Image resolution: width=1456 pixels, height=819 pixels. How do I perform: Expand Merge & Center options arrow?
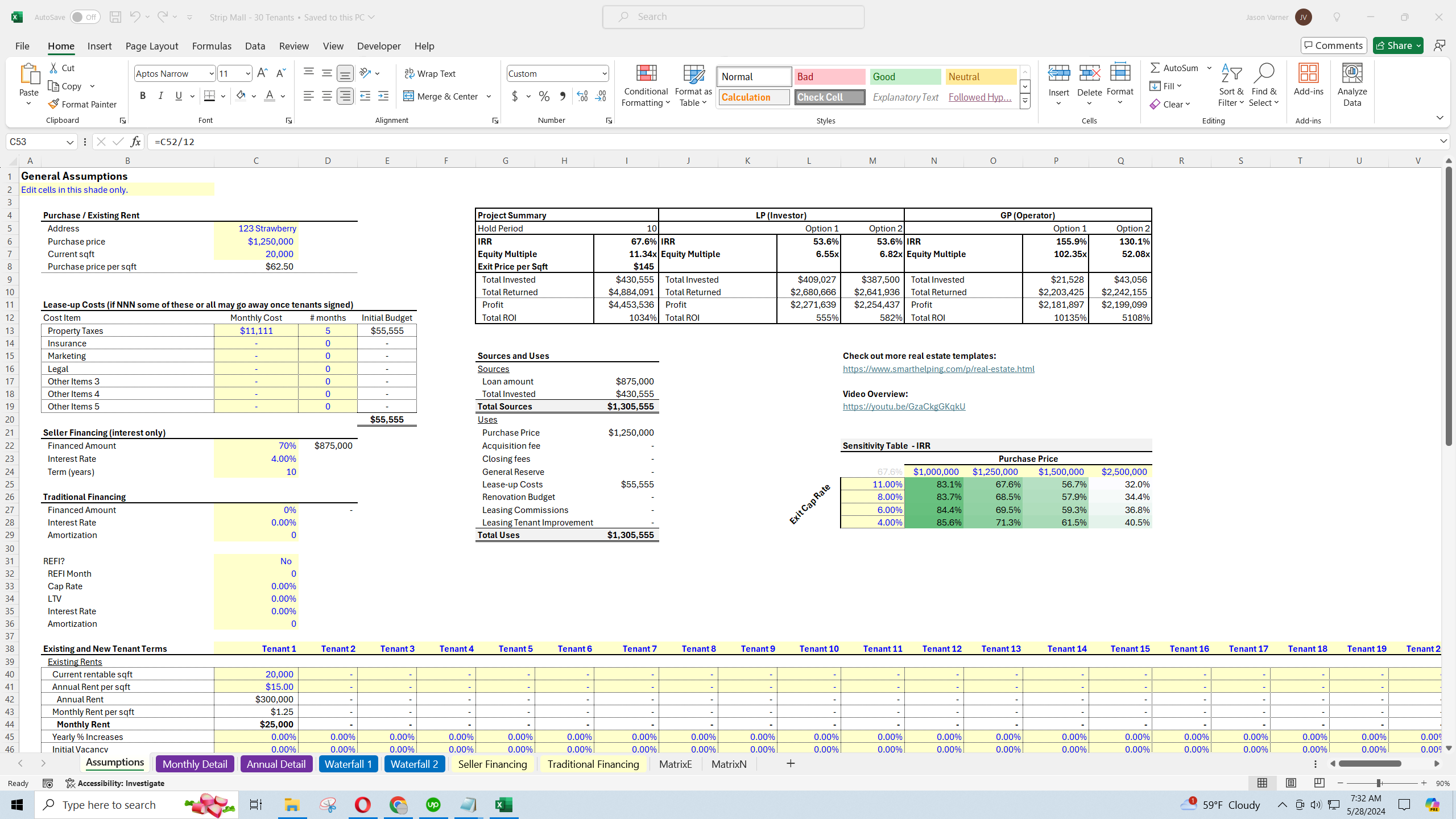(489, 96)
